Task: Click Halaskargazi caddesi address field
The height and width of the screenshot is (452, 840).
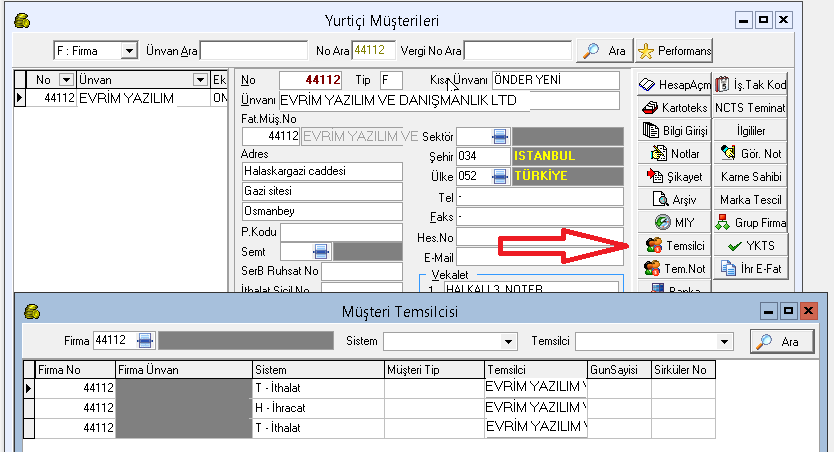Action: point(322,171)
